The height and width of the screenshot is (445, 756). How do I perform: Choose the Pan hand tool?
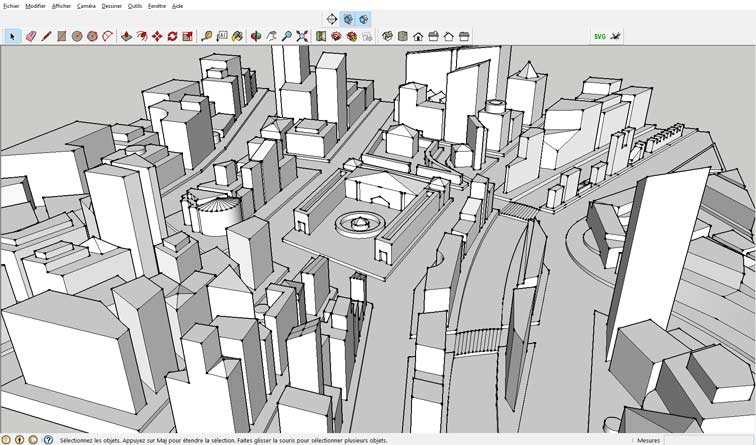point(271,36)
